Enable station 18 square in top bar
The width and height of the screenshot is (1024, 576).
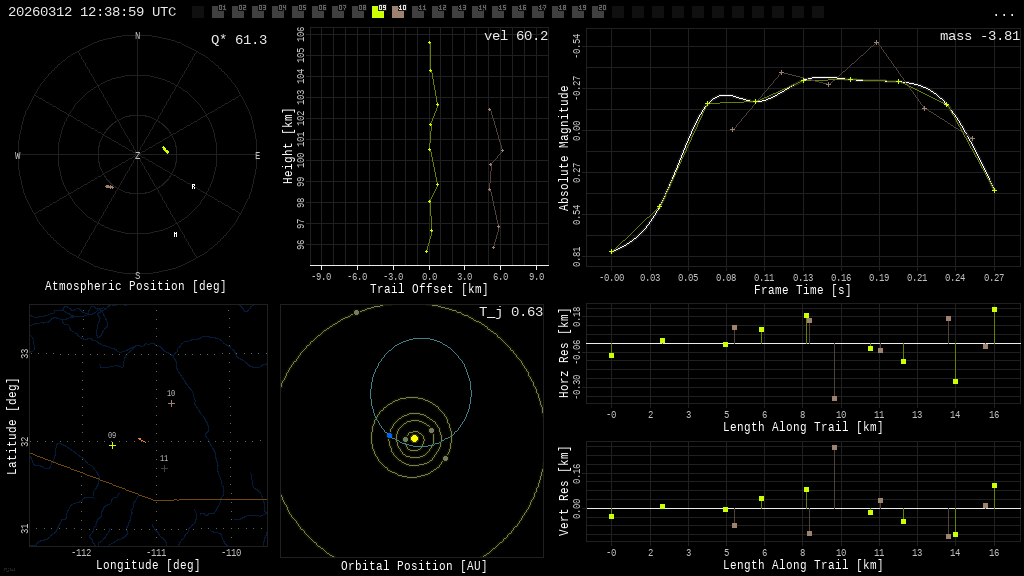tap(557, 12)
